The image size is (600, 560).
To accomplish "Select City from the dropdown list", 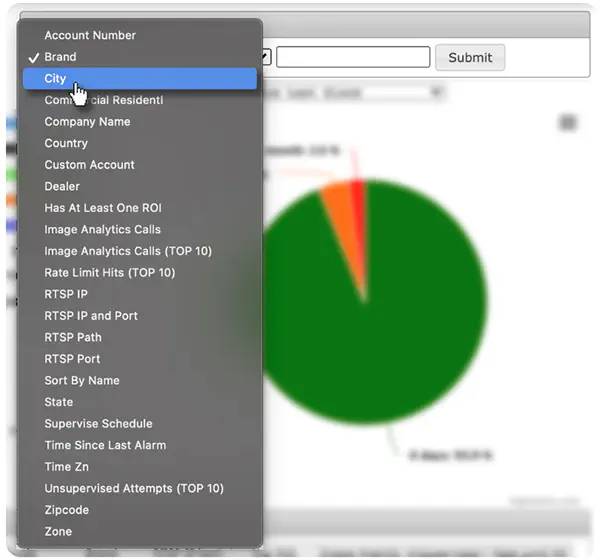I will (140, 78).
